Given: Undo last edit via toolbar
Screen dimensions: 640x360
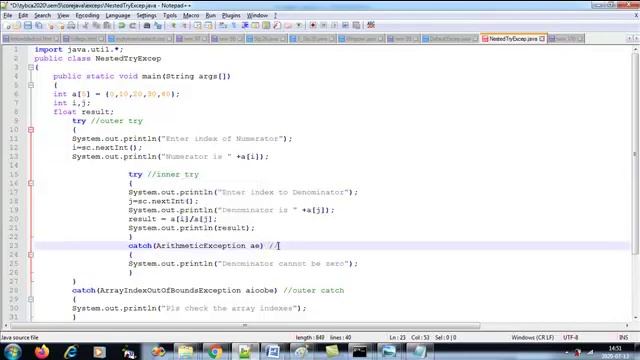Looking at the screenshot, I should tap(122, 25).
